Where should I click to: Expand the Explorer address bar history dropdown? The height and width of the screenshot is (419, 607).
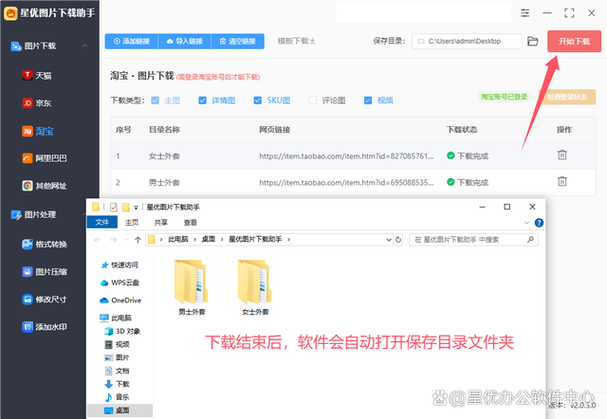[389, 240]
